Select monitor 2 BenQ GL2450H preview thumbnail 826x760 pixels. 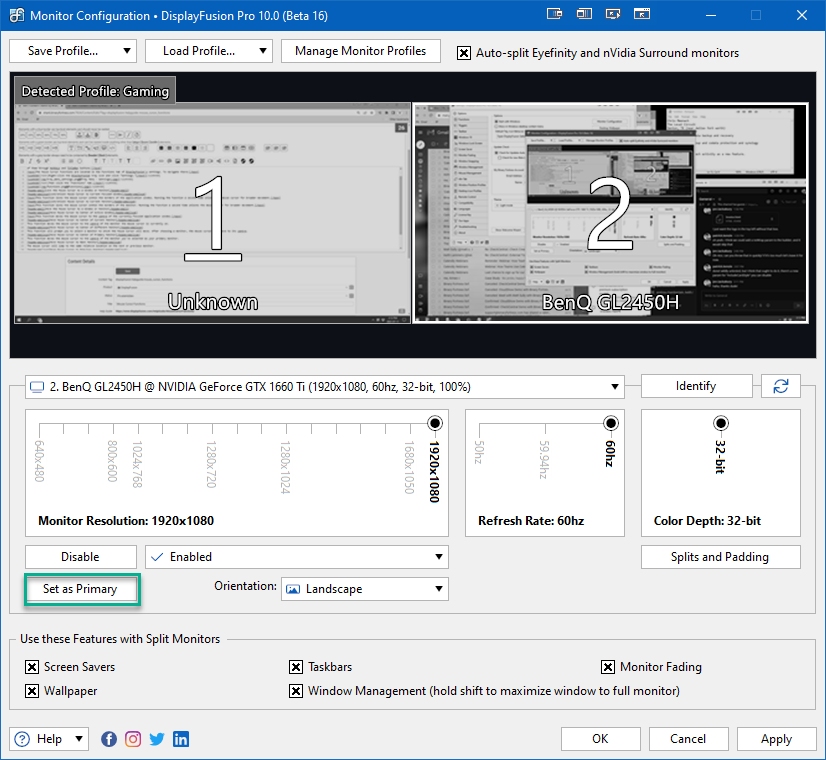(x=611, y=213)
